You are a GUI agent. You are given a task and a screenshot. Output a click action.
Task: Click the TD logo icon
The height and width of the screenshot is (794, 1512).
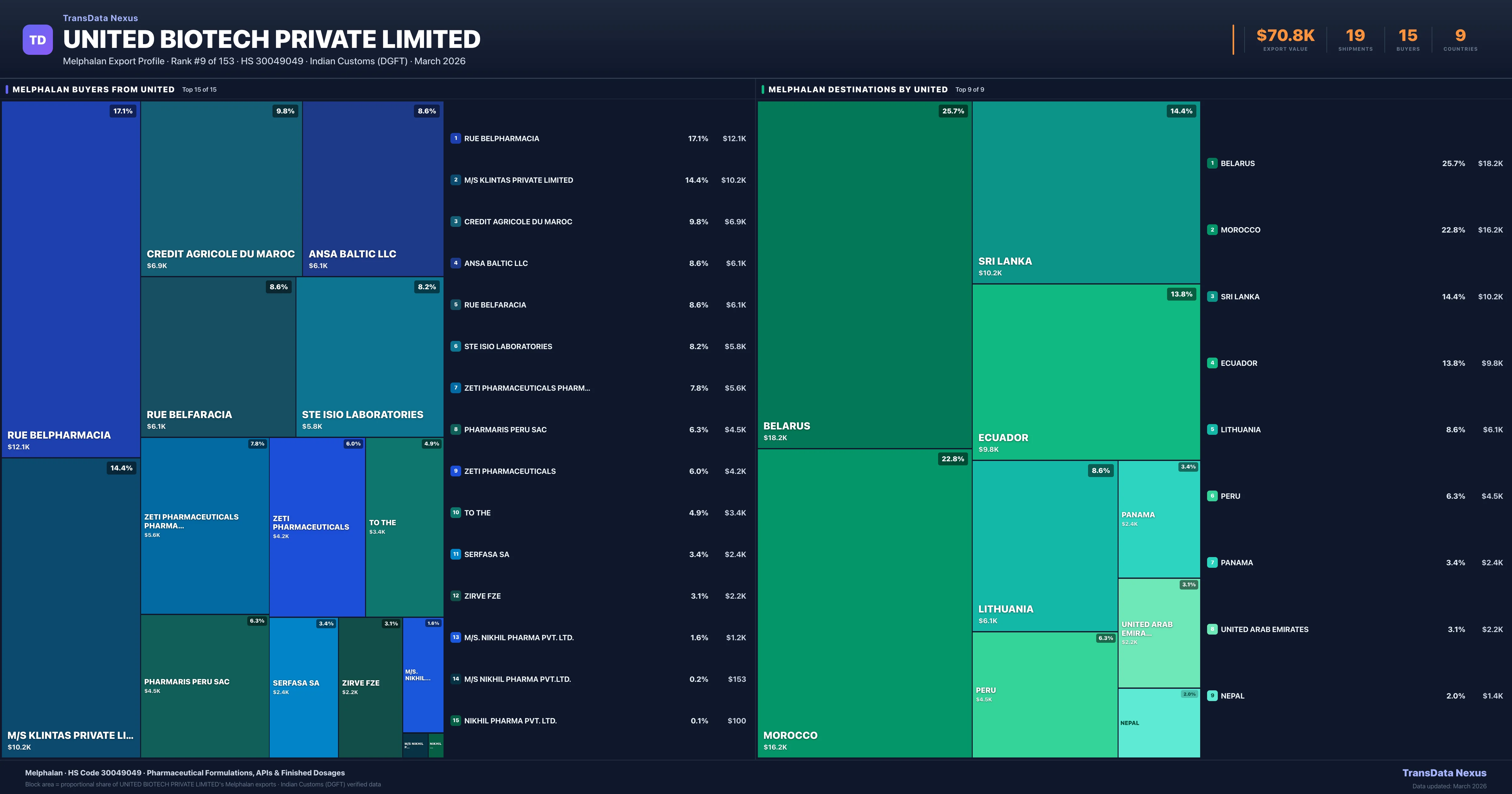37,40
